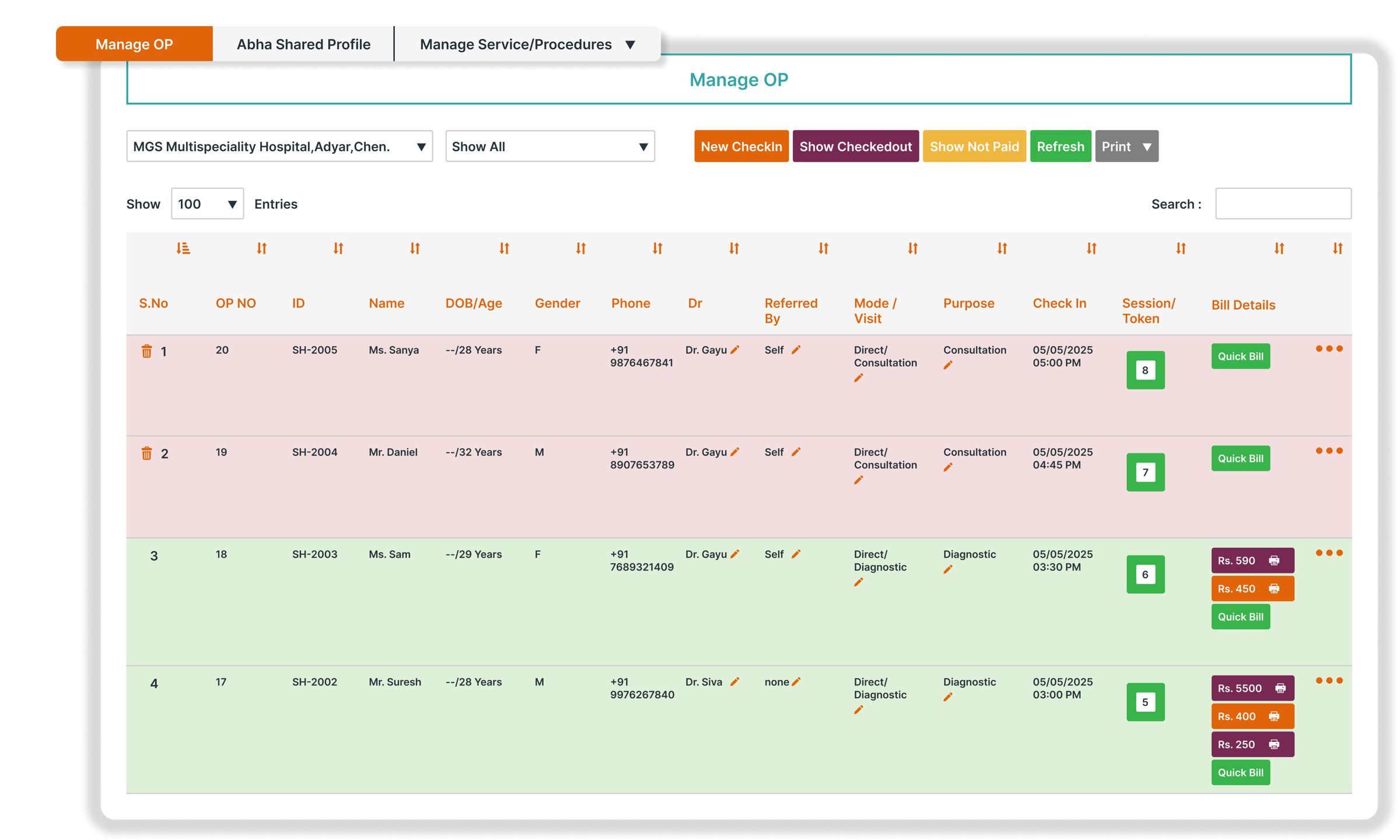The image size is (1400, 840).
Task: Edit the referring doctor for Mr. Daniel
Action: 736,452
